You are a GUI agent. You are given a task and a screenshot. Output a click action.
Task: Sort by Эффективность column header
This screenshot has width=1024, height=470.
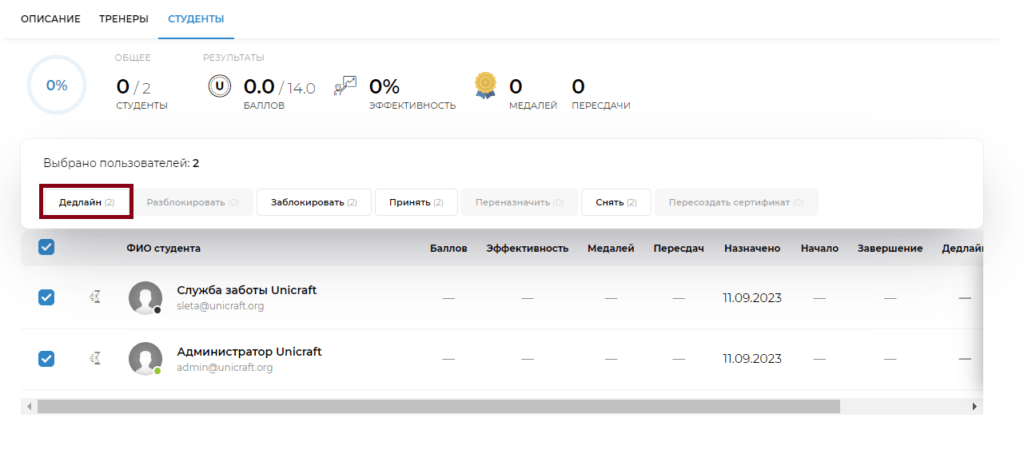click(x=527, y=248)
